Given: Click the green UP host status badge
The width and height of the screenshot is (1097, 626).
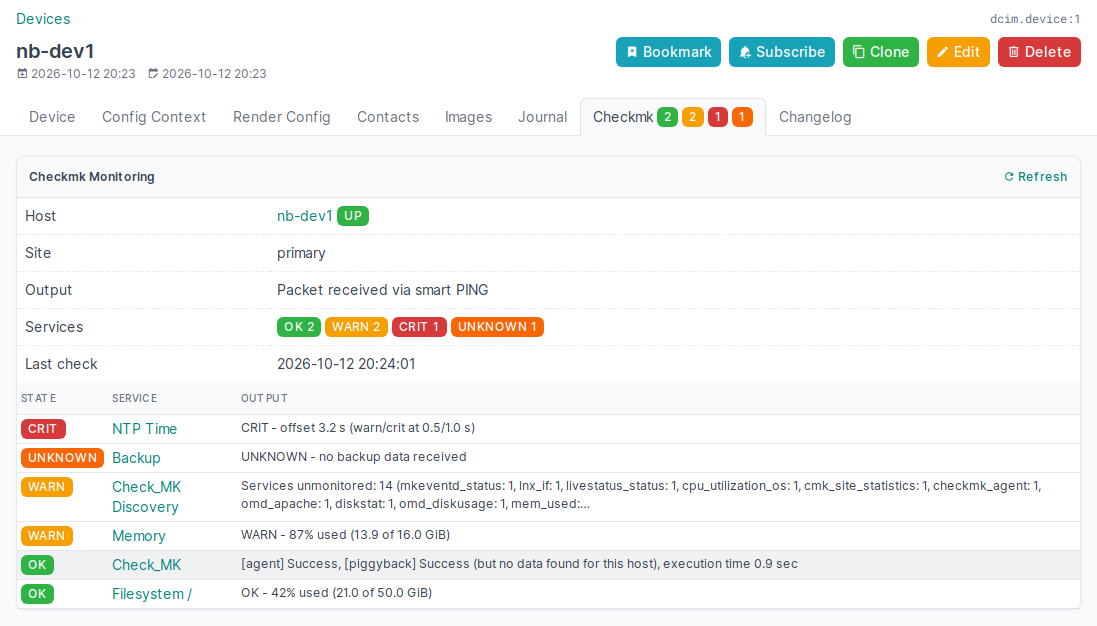Looking at the screenshot, I should 353,216.
